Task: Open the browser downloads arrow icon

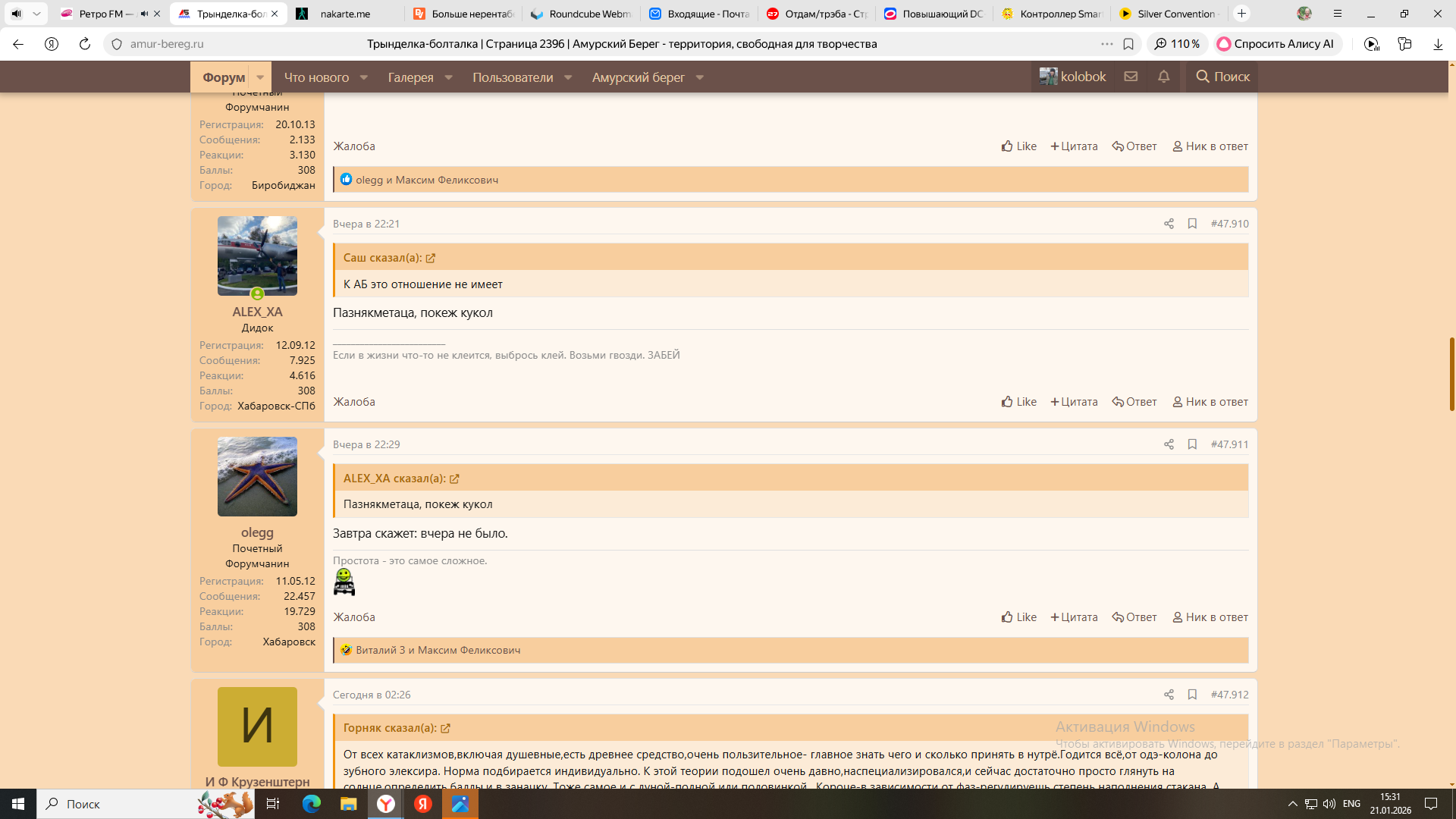Action: (1438, 44)
